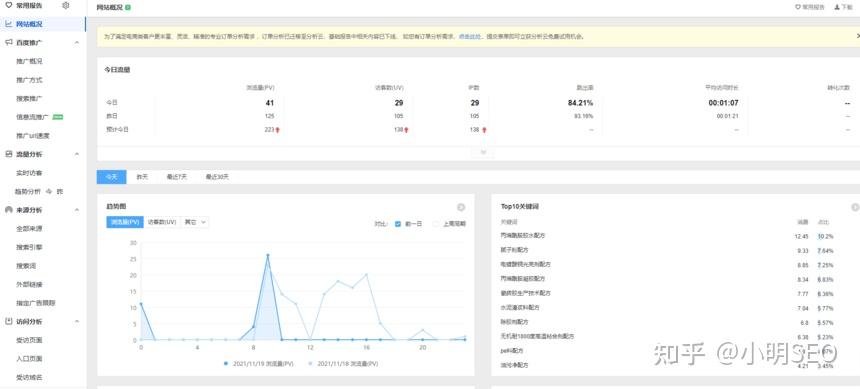The height and width of the screenshot is (389, 860).
Task: Select the 昨天 date tab
Action: (142, 177)
